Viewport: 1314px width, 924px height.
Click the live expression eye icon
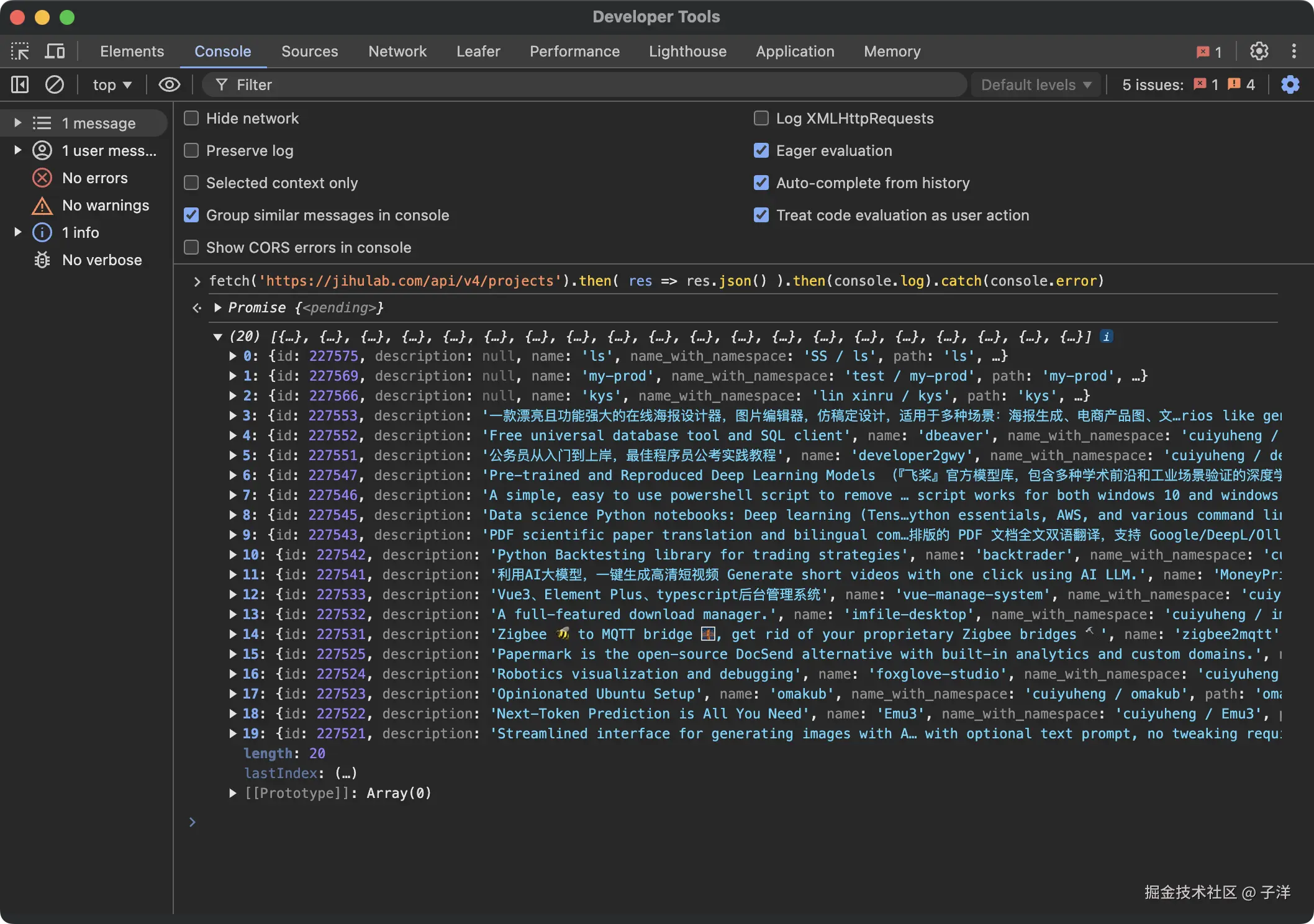(169, 84)
